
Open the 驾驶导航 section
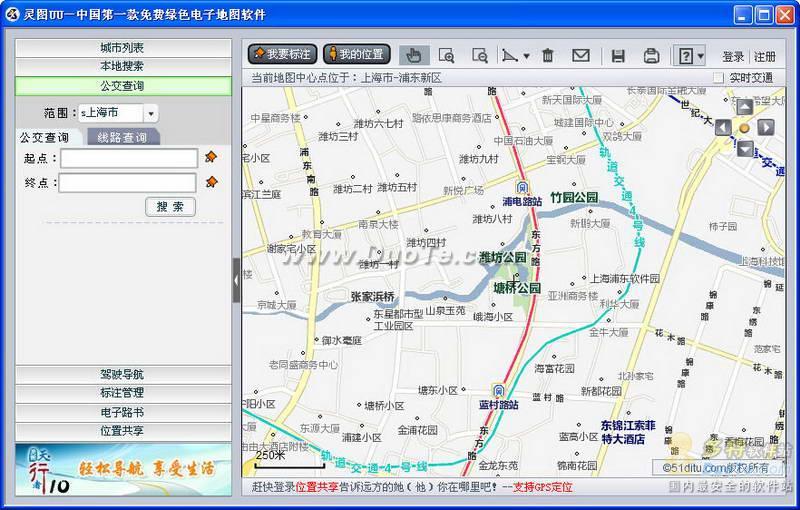(x=123, y=374)
